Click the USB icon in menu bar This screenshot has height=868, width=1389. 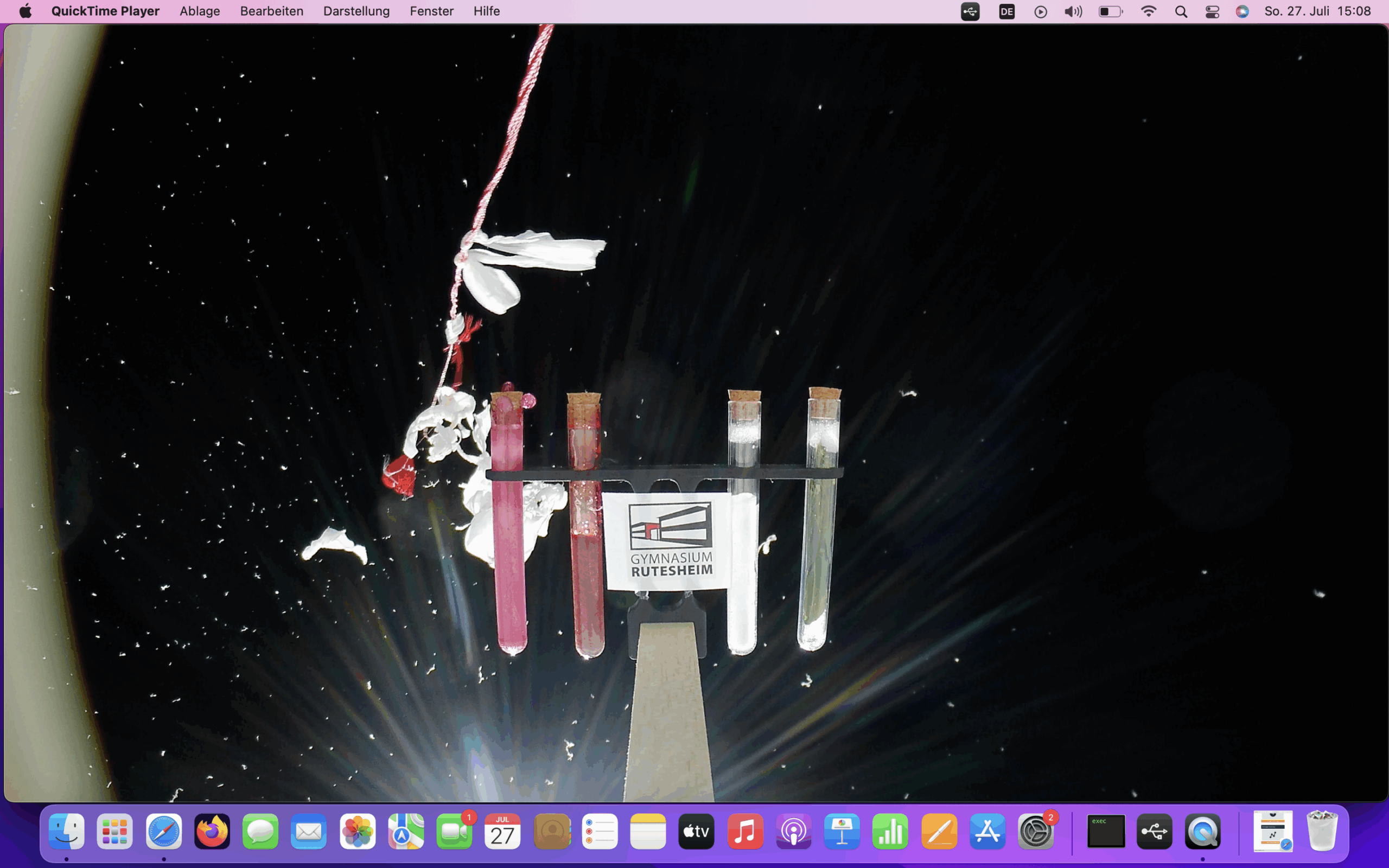coord(970,11)
